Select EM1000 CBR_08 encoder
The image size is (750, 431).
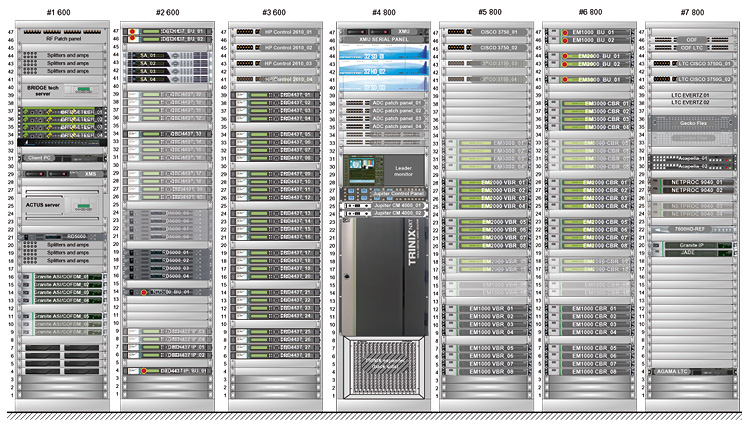(x=590, y=371)
